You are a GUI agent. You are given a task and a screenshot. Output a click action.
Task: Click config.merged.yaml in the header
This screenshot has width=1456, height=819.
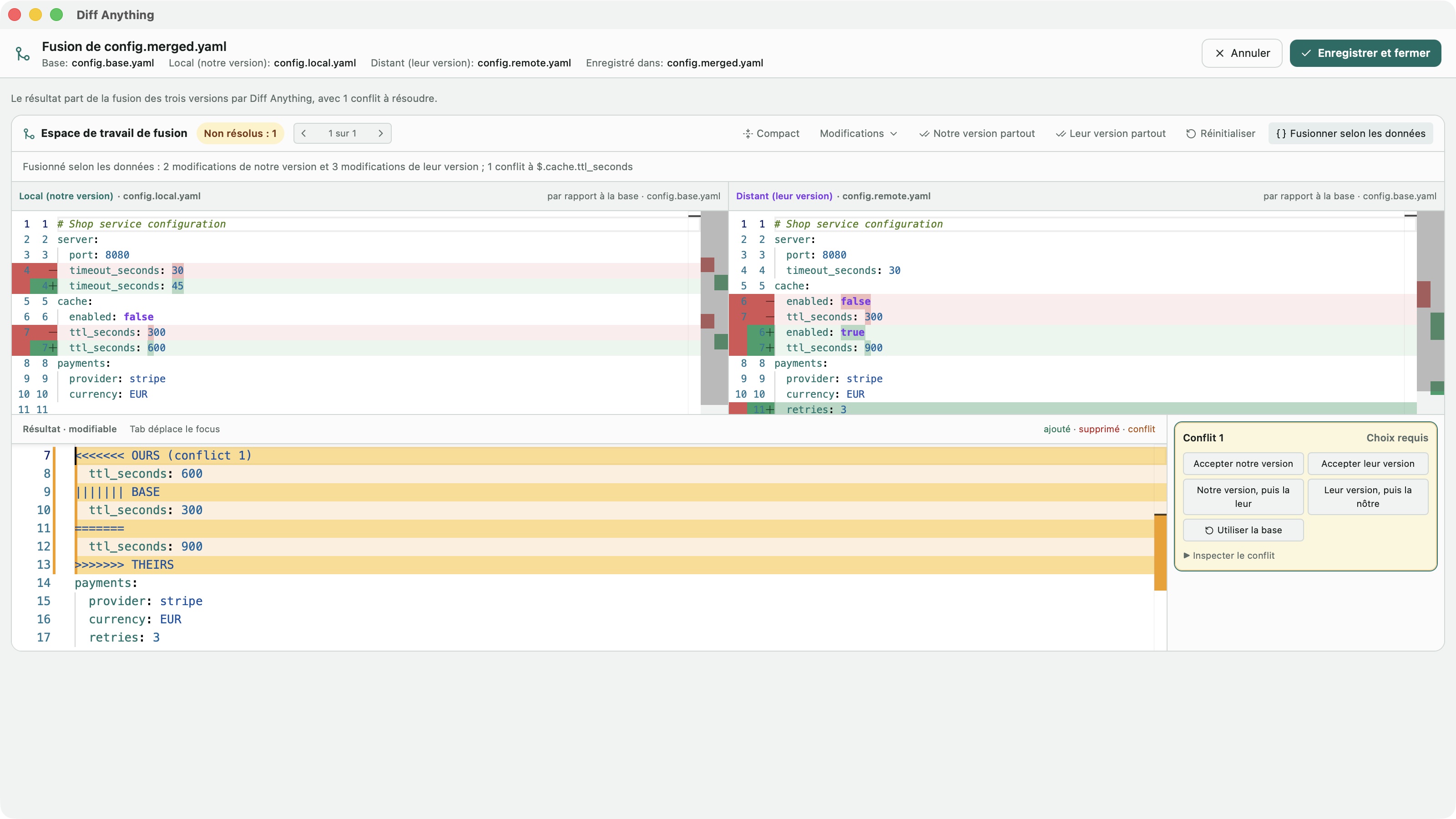point(715,63)
